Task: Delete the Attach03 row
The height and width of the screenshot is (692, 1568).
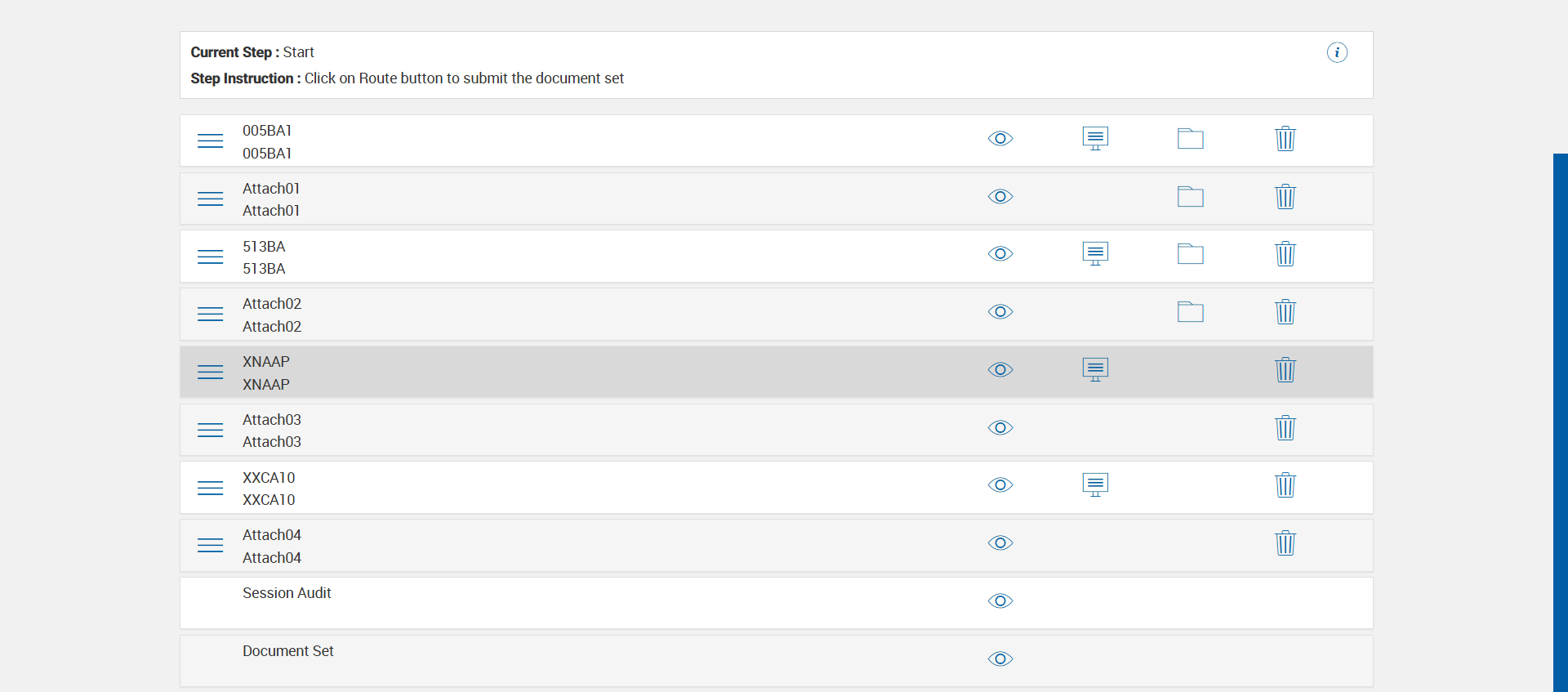Action: coord(1285,428)
